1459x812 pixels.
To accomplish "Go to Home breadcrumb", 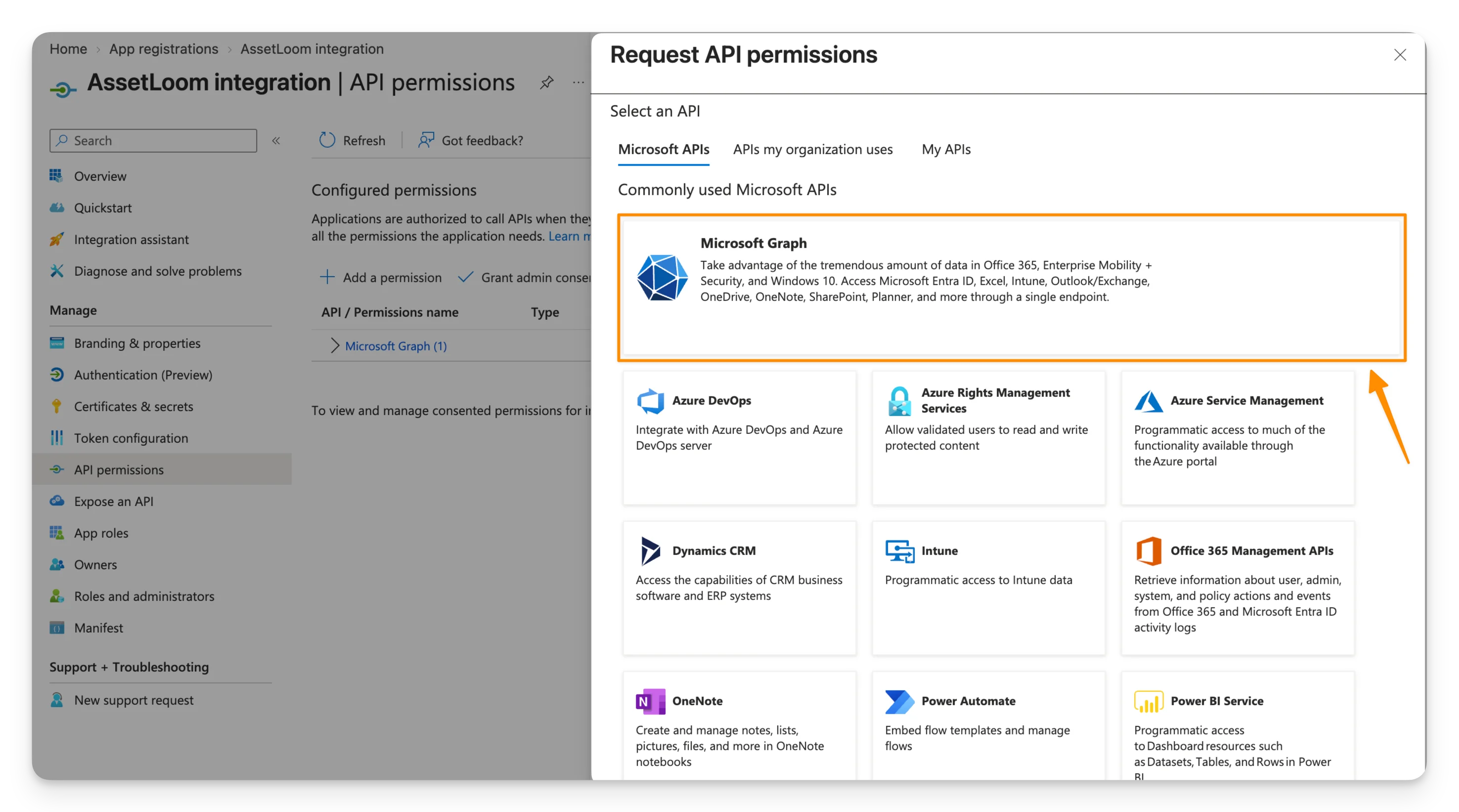I will click(68, 49).
